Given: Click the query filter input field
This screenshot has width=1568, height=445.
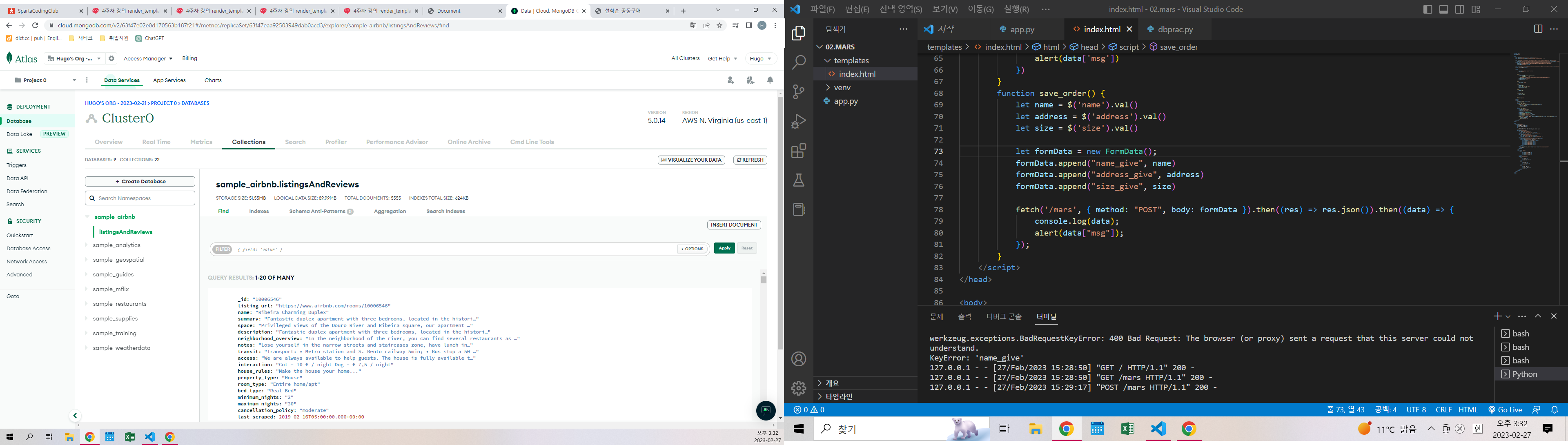Looking at the screenshot, I should pyautogui.click(x=455, y=249).
